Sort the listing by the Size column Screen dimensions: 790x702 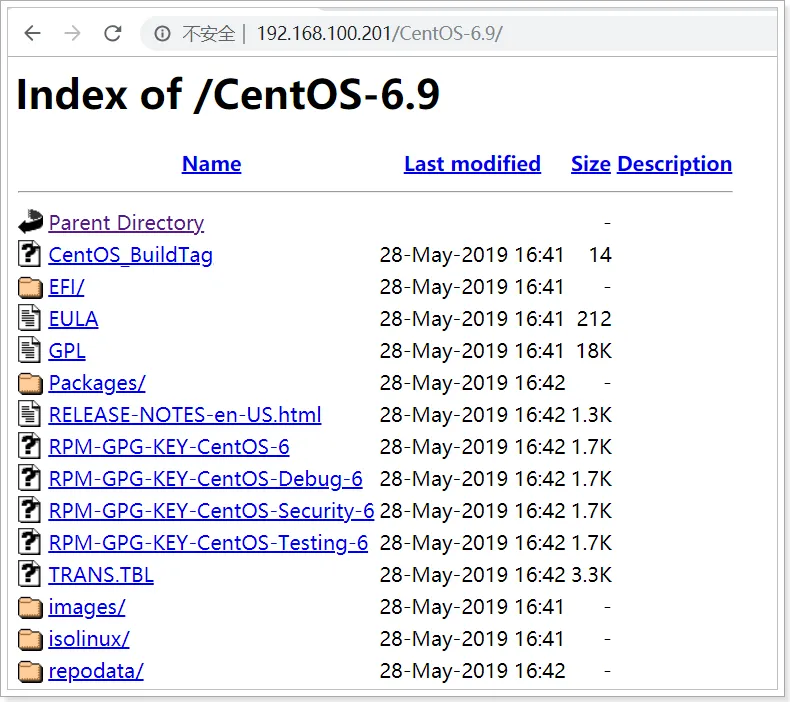(x=590, y=164)
